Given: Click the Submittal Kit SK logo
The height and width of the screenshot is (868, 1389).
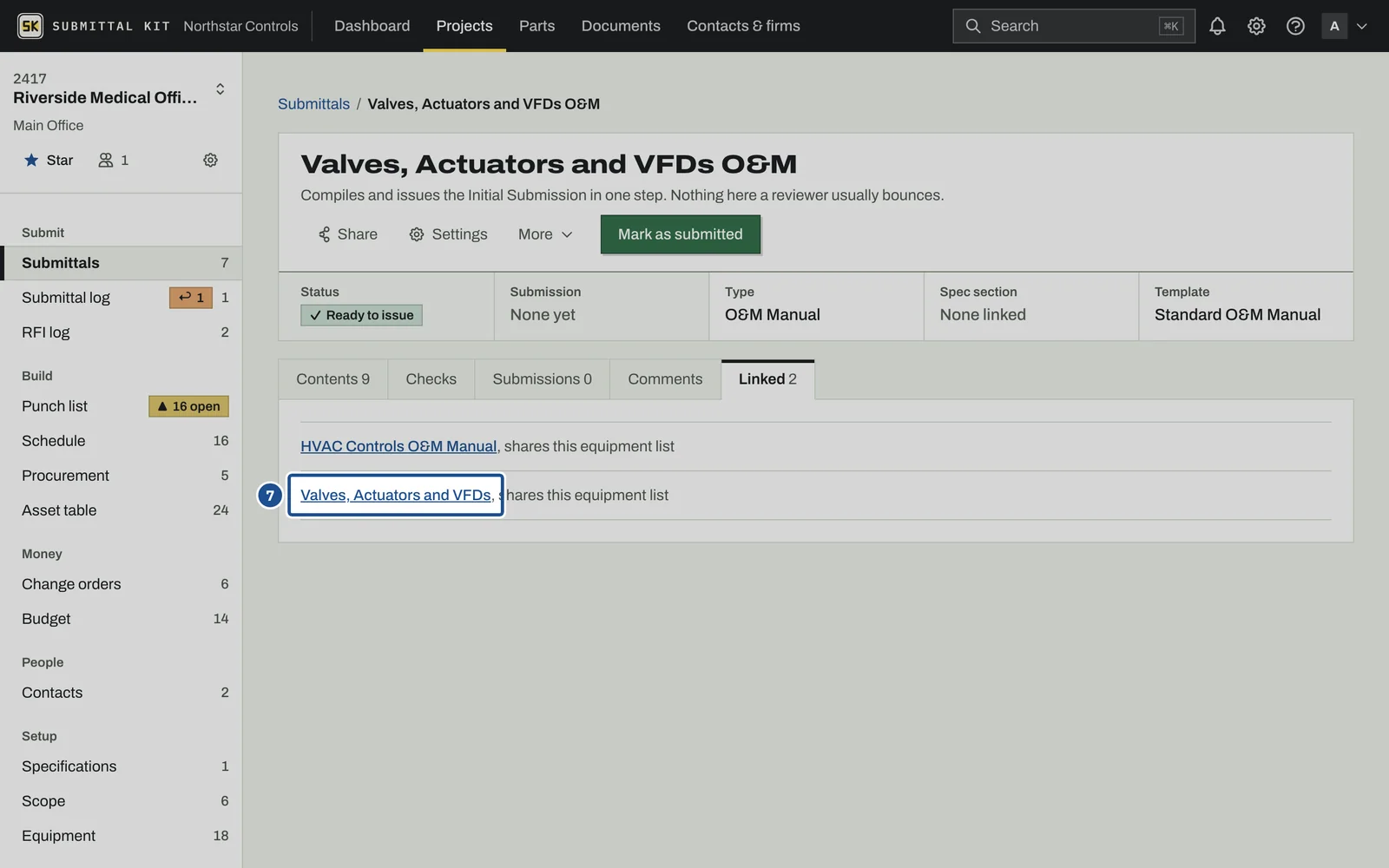Looking at the screenshot, I should pos(30,26).
